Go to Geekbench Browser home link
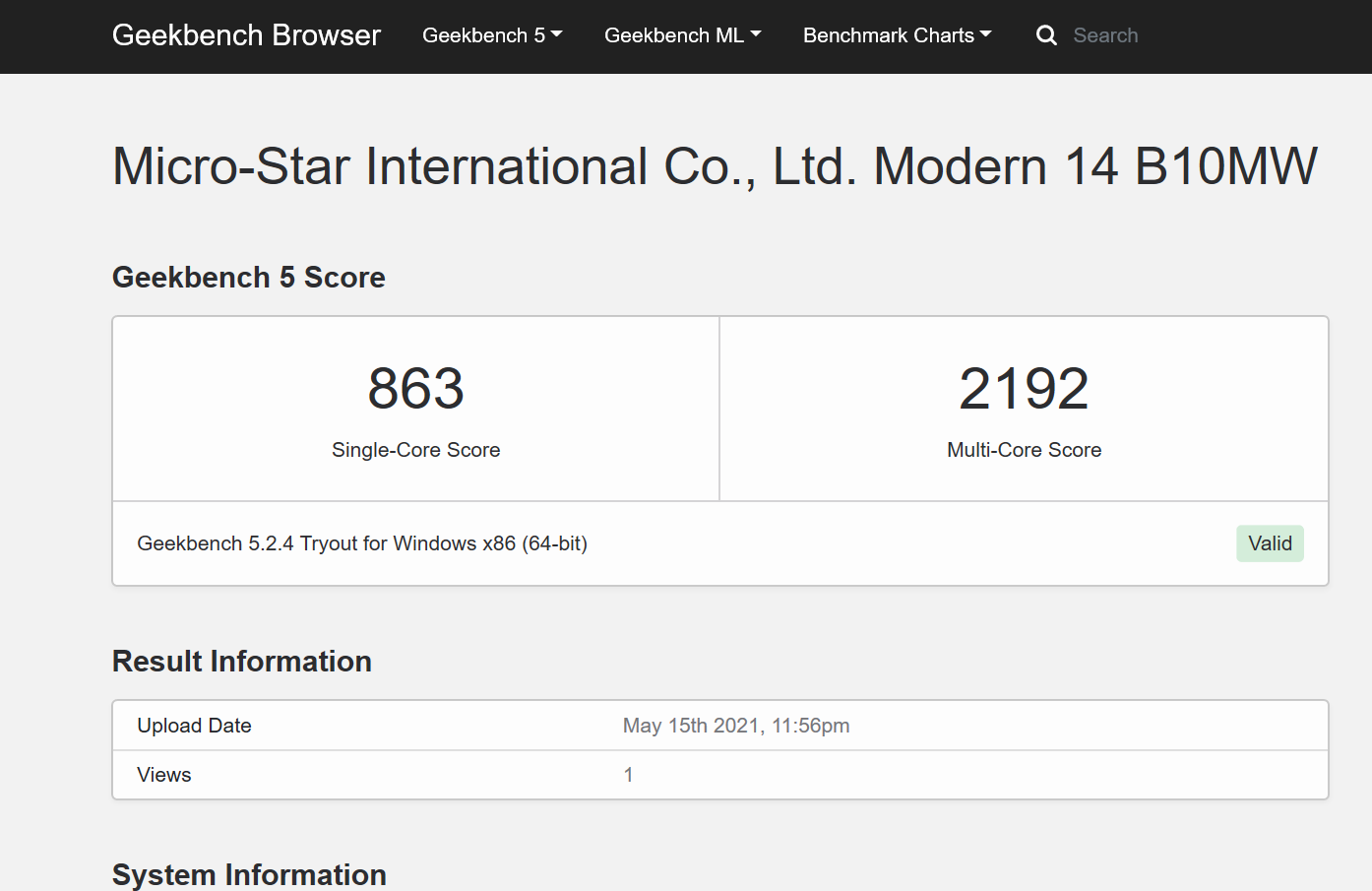Screen dimensions: 1372x891 click(x=246, y=35)
